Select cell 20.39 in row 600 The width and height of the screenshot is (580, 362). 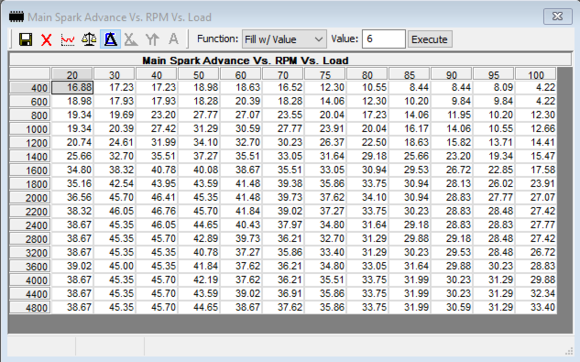[241, 101]
